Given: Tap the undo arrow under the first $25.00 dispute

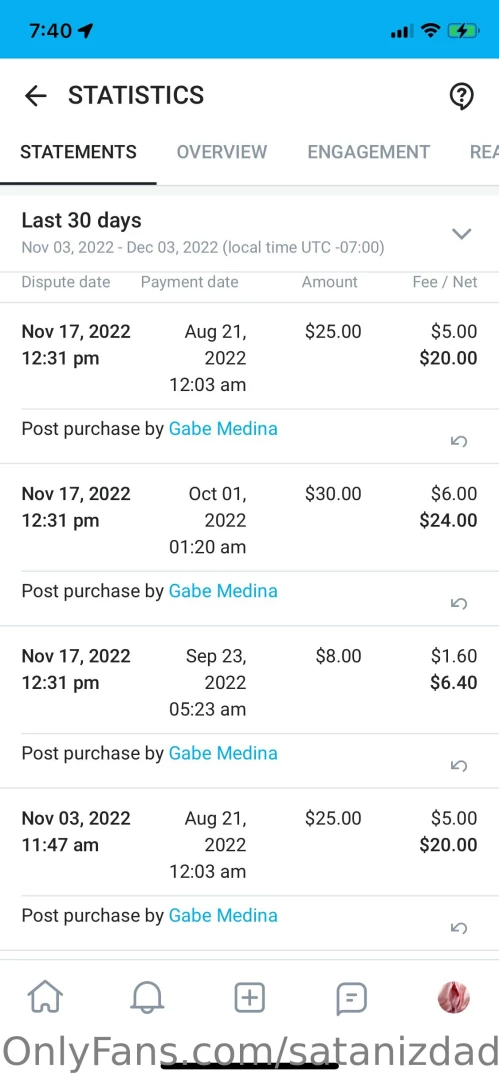Looking at the screenshot, I should [459, 441].
